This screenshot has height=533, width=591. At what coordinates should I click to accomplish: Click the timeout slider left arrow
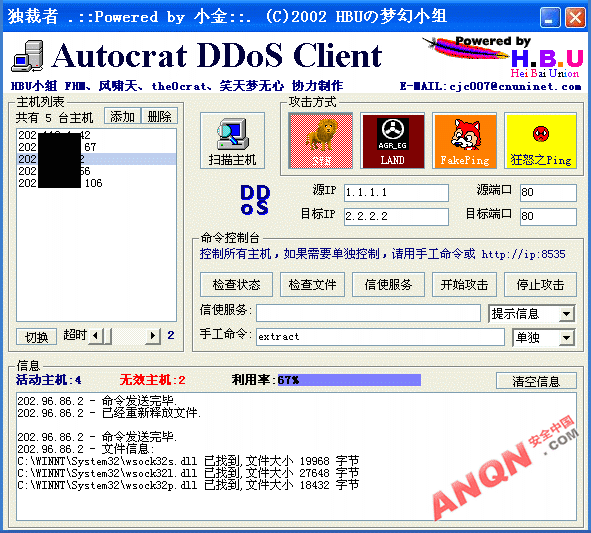coord(96,335)
